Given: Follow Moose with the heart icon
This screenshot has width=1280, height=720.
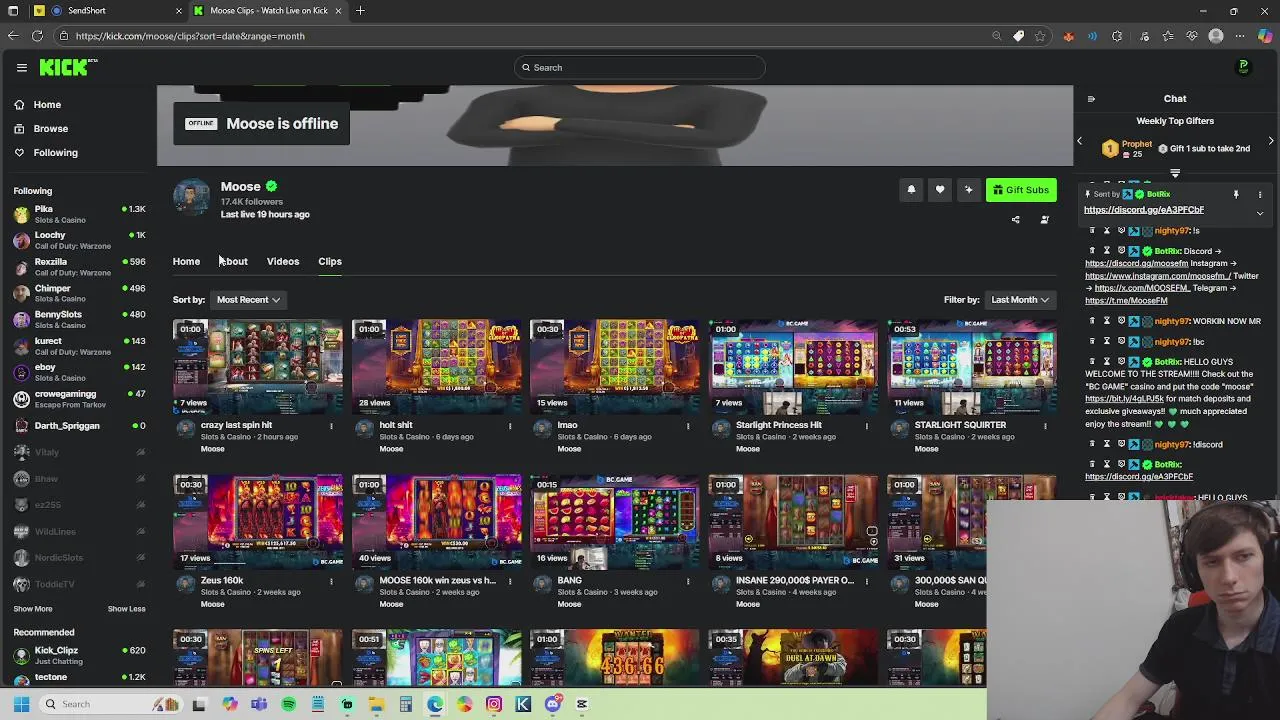Looking at the screenshot, I should coord(940,190).
